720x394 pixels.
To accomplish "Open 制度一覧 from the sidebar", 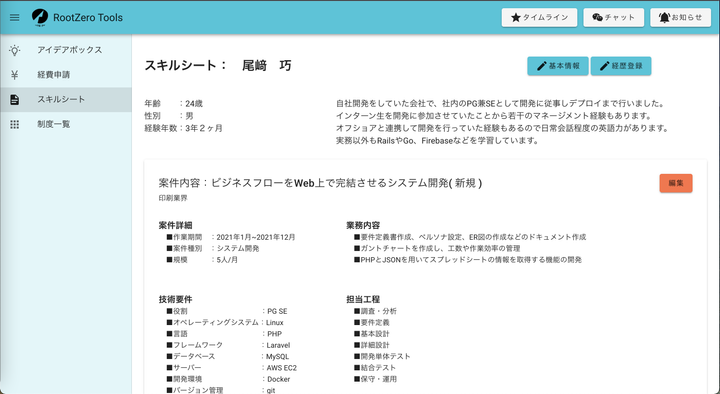I will pyautogui.click(x=66, y=124).
